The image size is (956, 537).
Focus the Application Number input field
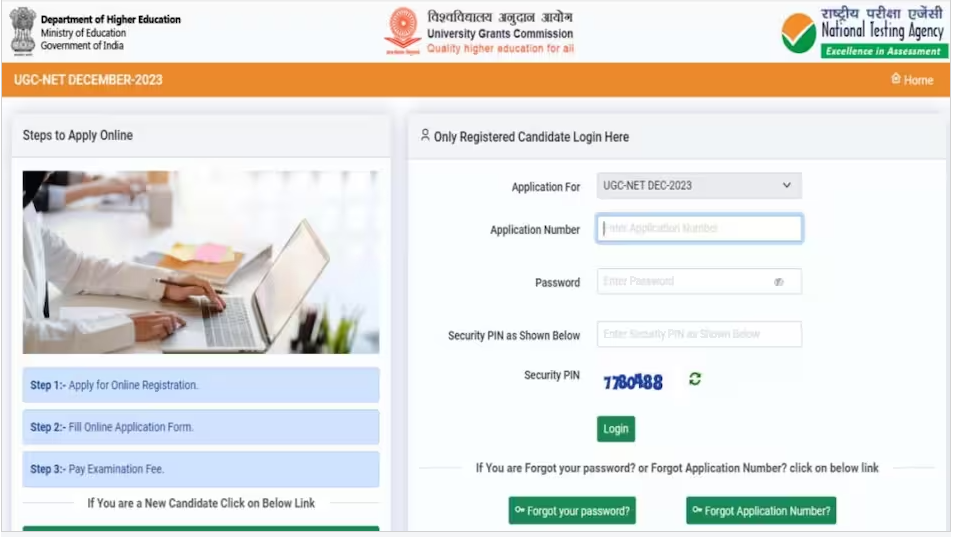pos(699,229)
